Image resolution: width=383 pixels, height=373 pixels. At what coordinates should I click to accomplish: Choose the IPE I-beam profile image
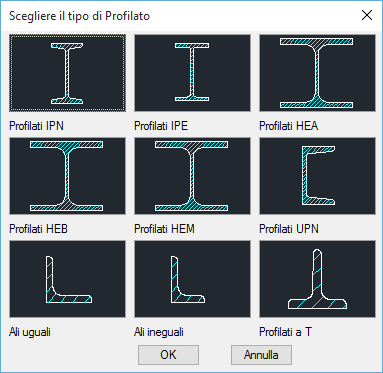(x=192, y=73)
